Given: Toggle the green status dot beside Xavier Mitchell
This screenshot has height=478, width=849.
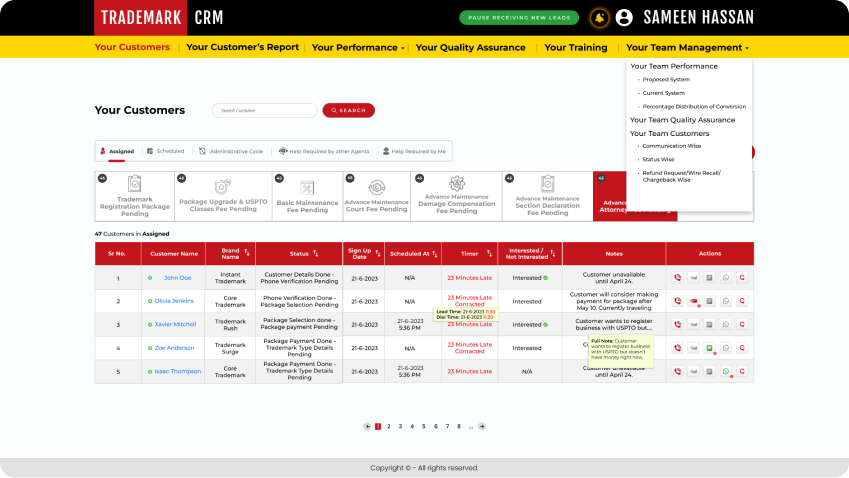Looking at the screenshot, I should [150, 325].
